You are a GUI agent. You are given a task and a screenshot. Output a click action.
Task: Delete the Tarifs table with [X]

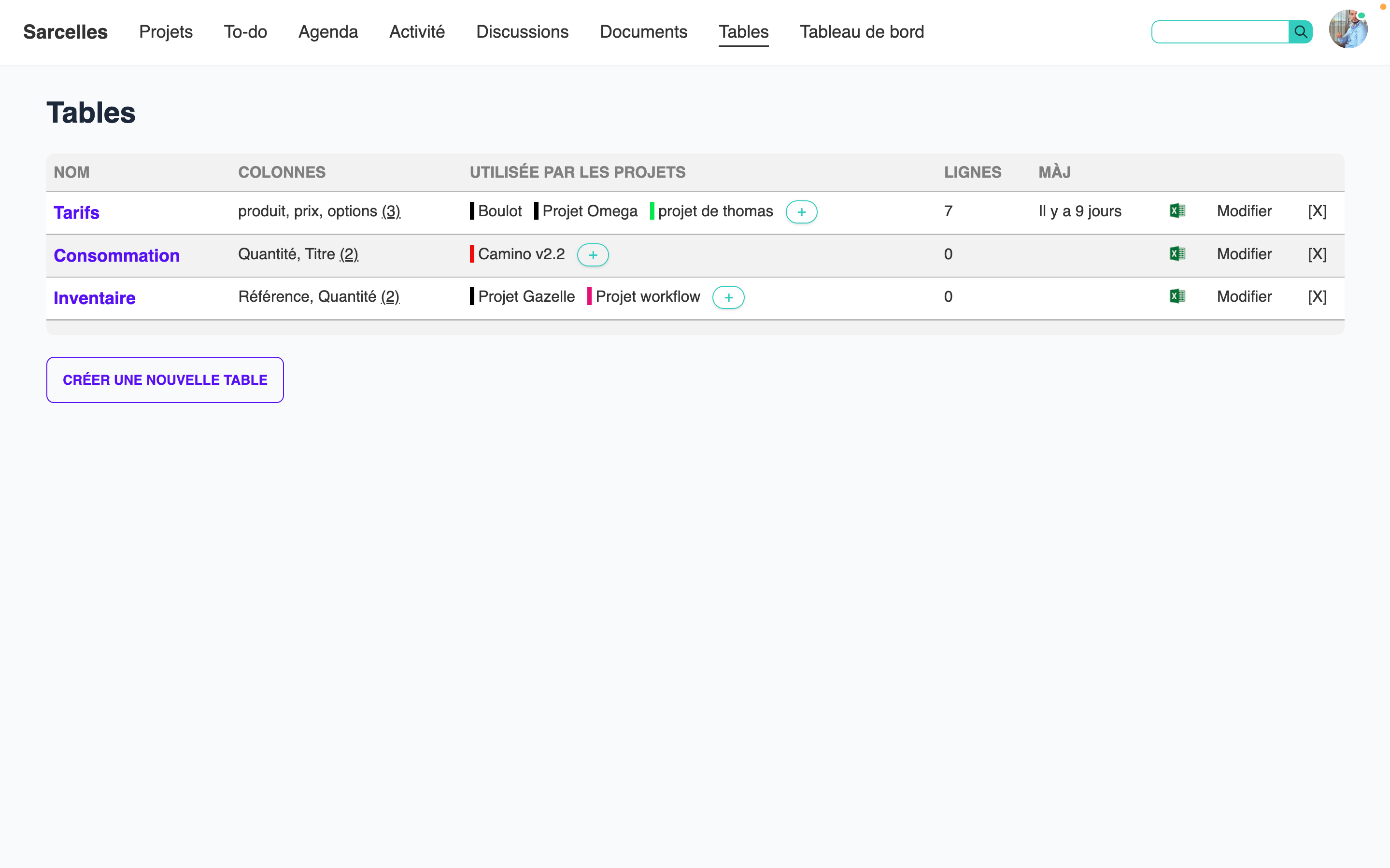[x=1317, y=211]
